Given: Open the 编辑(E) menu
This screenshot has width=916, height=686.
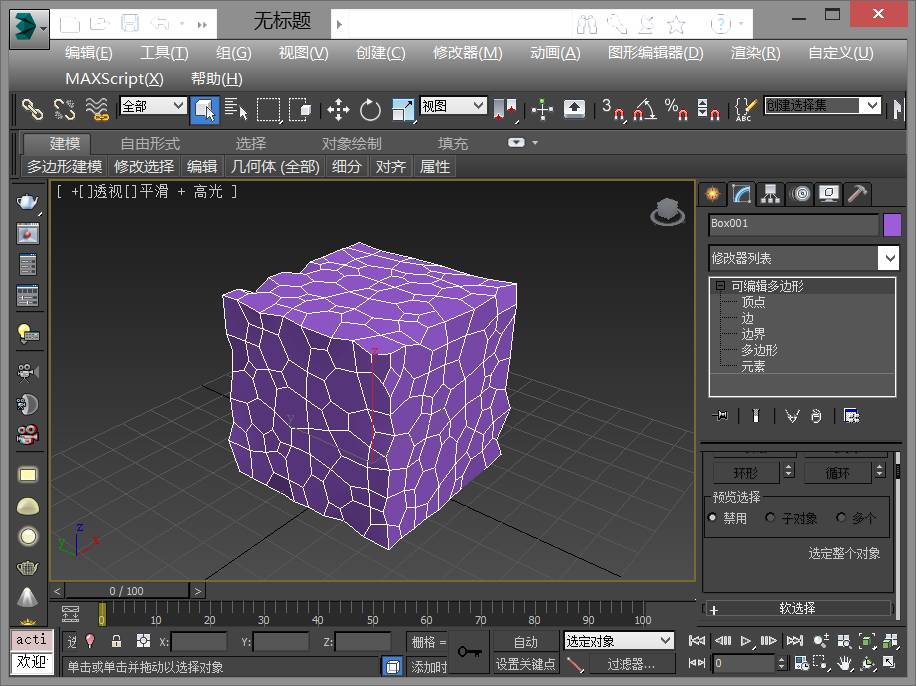Looking at the screenshot, I should coord(89,53).
